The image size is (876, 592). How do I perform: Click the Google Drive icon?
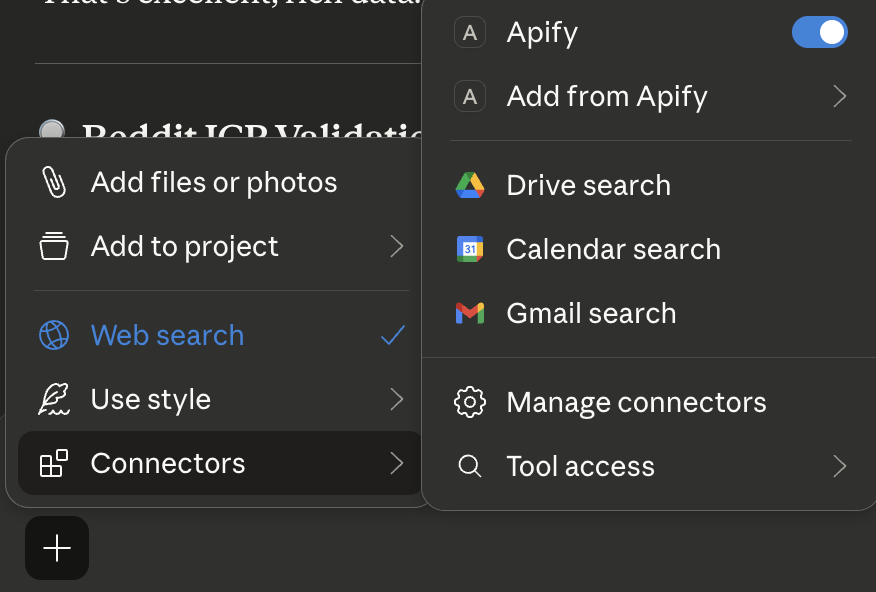click(470, 185)
